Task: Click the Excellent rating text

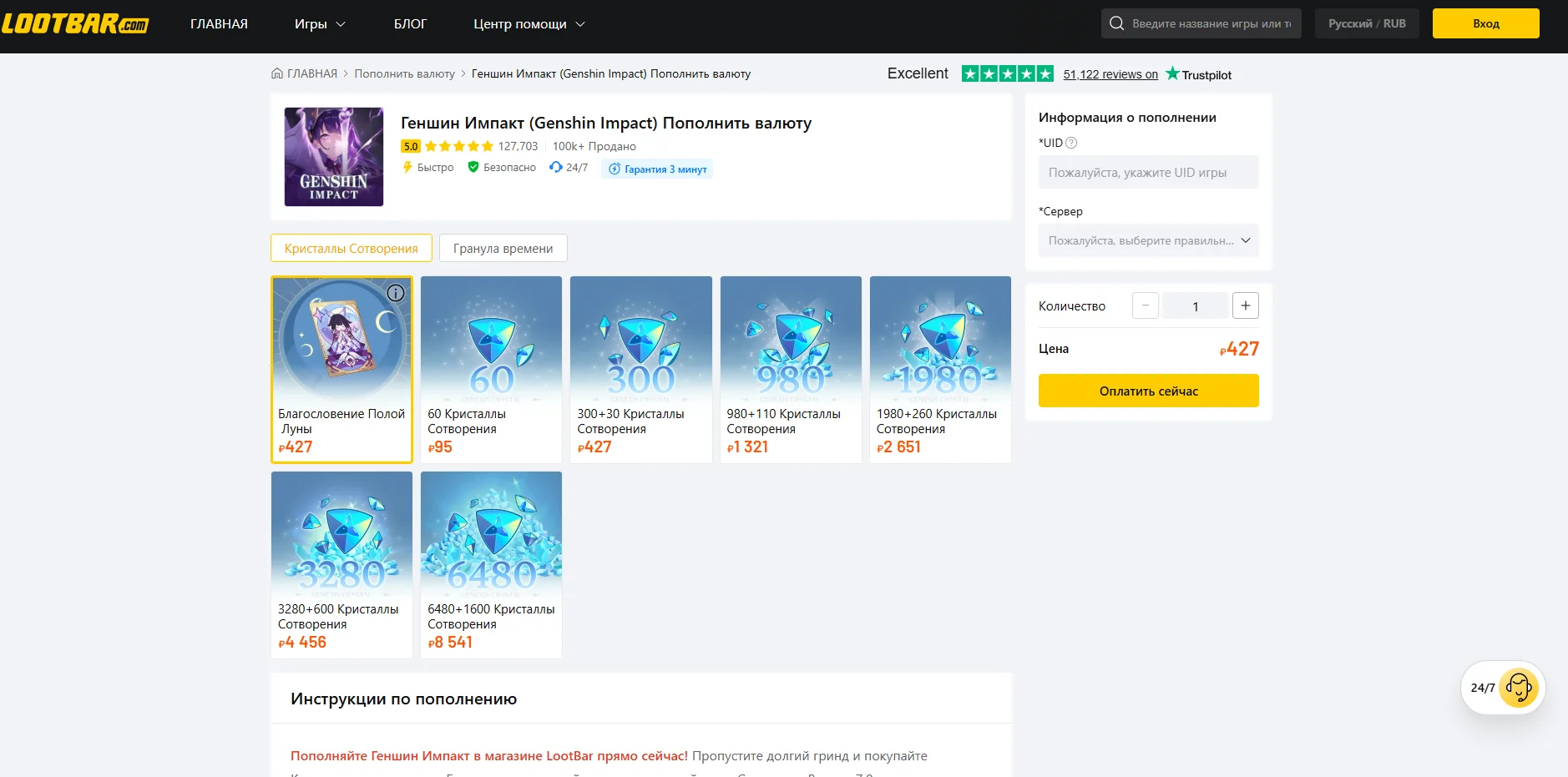Action: tap(918, 73)
